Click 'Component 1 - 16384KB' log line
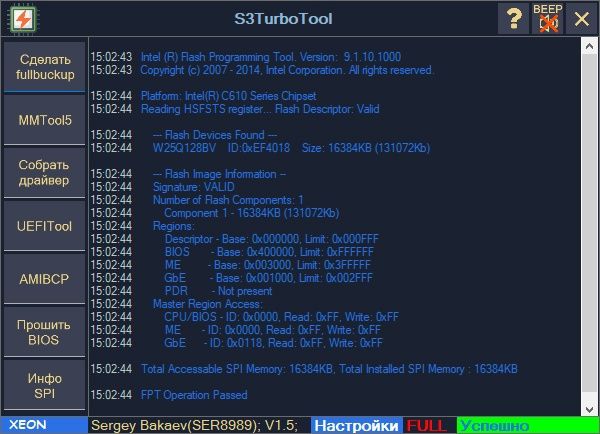The image size is (600, 434). pos(251,213)
